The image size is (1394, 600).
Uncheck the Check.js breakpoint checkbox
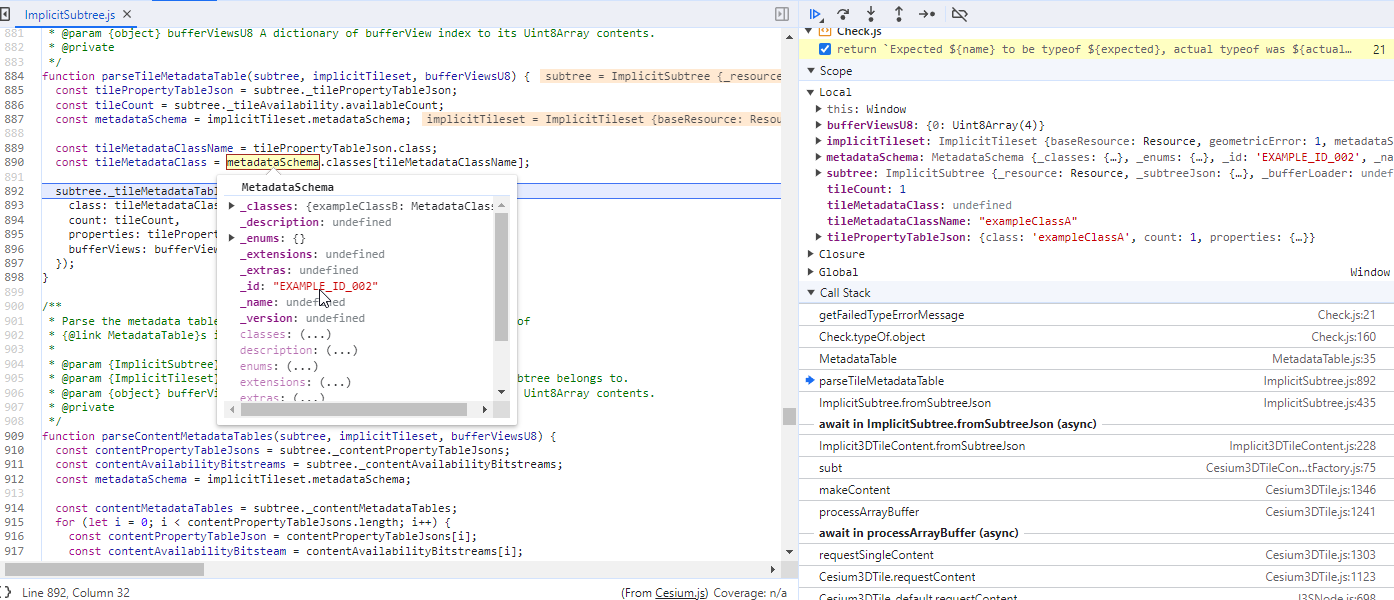click(823, 47)
